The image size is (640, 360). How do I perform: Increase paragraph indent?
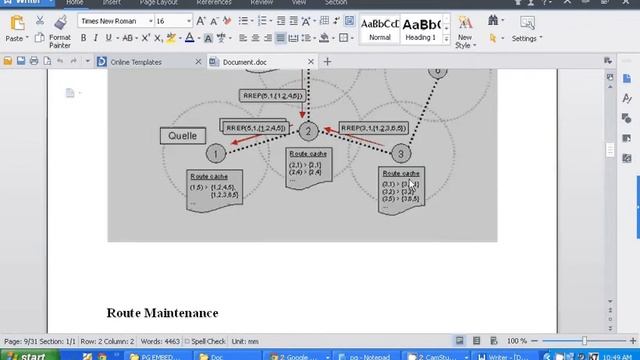pos(293,21)
